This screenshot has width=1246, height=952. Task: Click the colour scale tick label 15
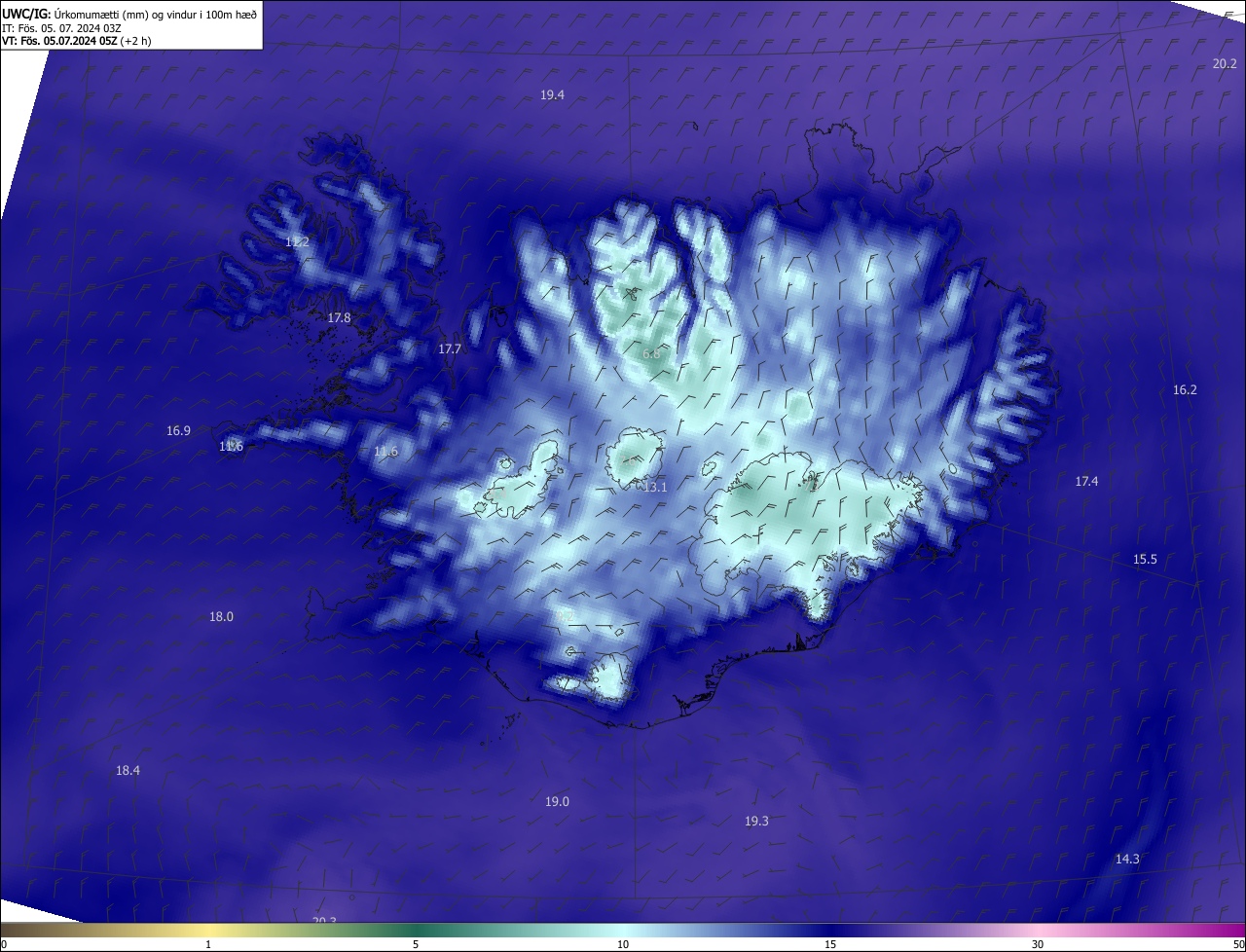coord(830,944)
